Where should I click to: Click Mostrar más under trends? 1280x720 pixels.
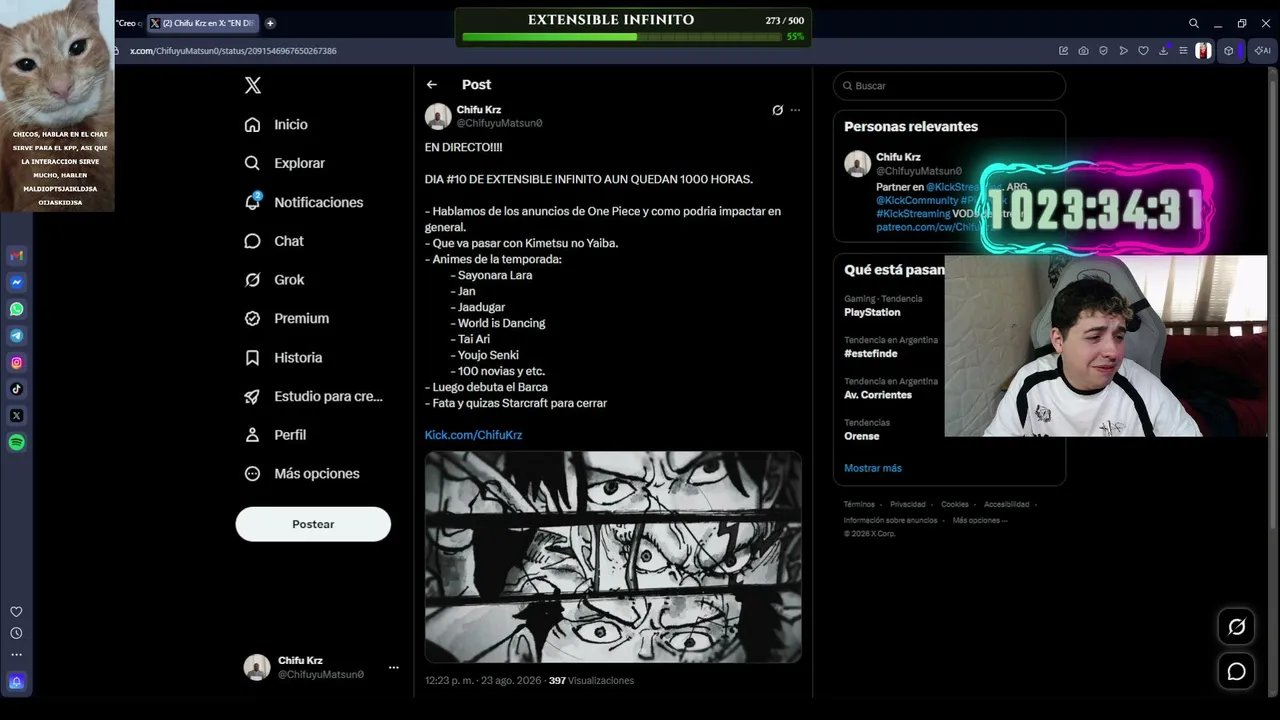(873, 468)
